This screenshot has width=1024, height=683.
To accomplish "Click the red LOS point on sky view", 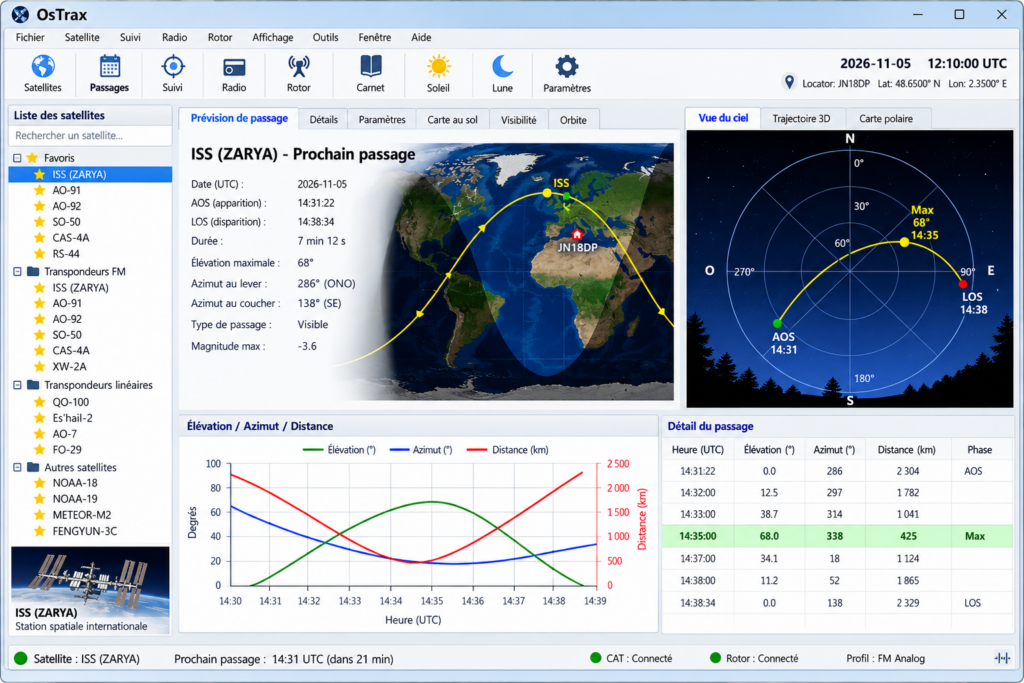I will click(x=963, y=284).
